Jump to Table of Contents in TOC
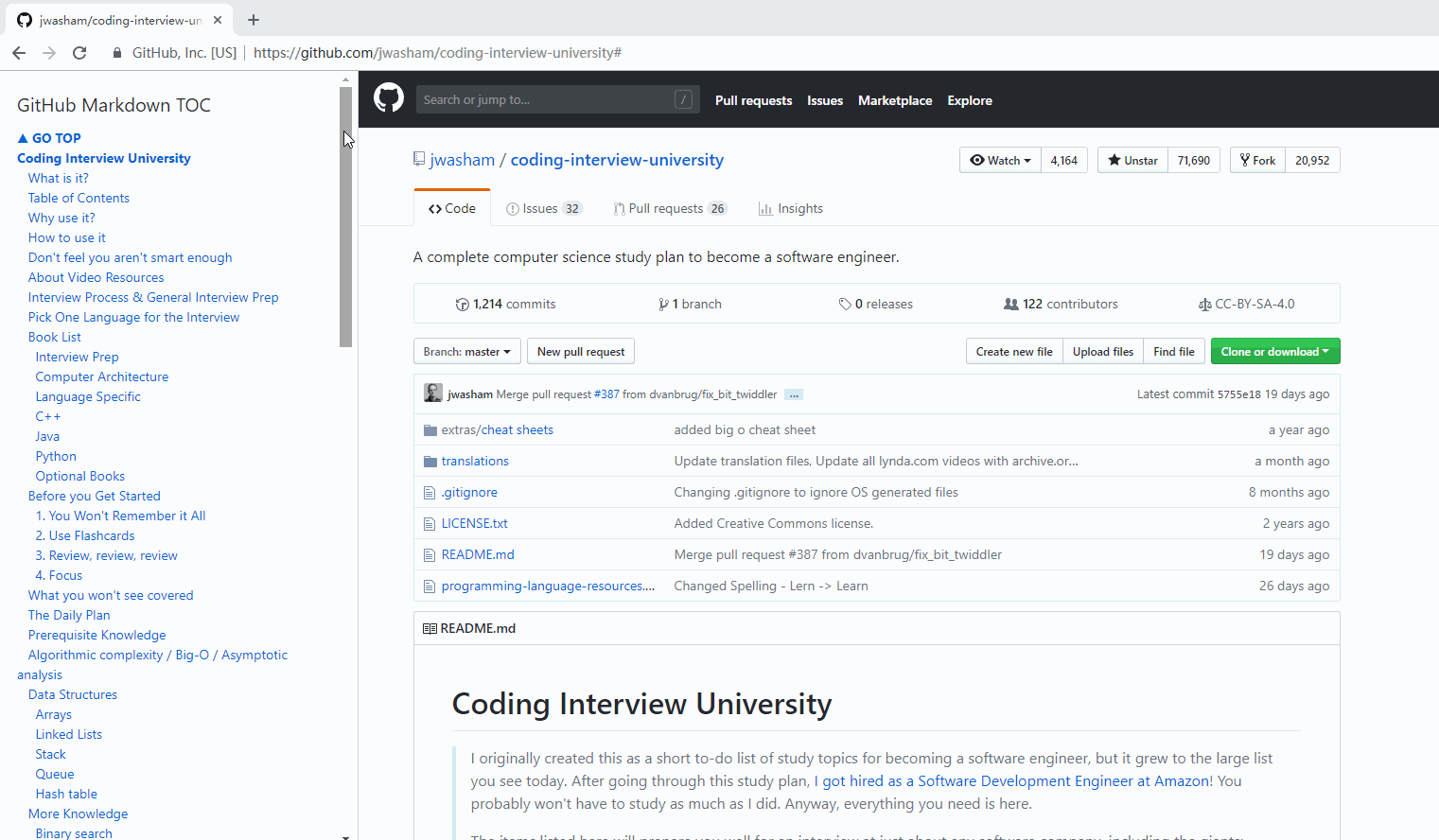The height and width of the screenshot is (840, 1439). click(x=79, y=198)
